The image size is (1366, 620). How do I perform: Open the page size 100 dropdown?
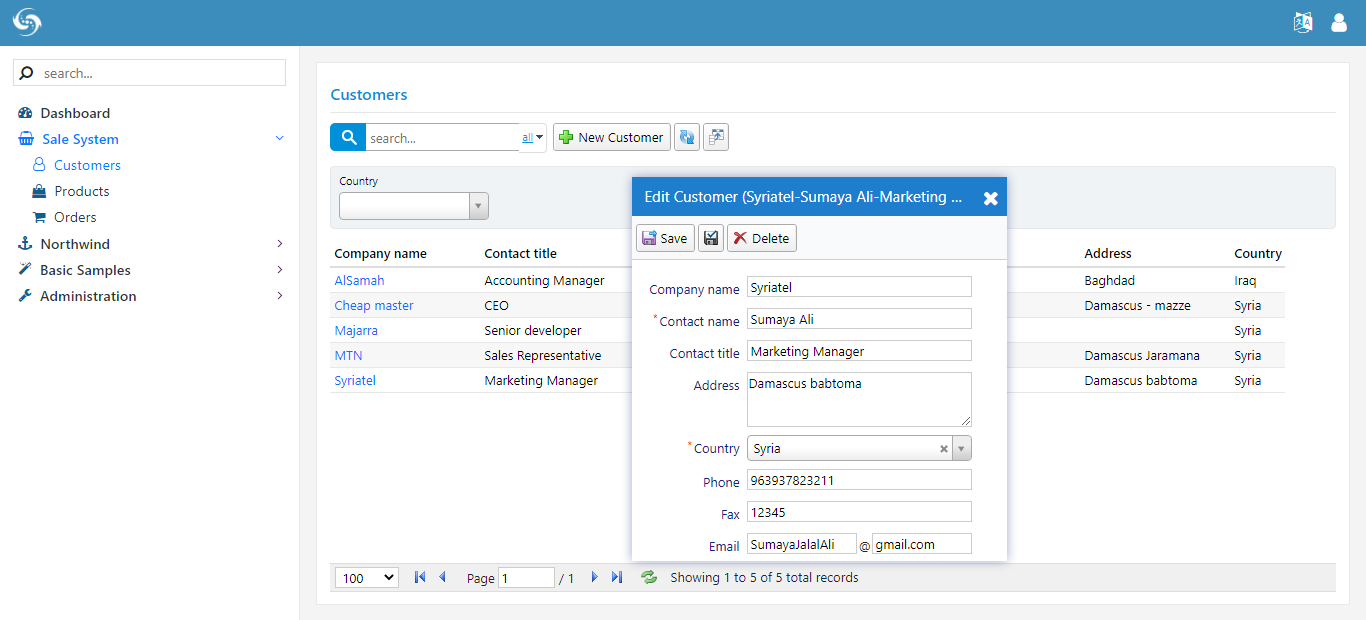tap(368, 578)
